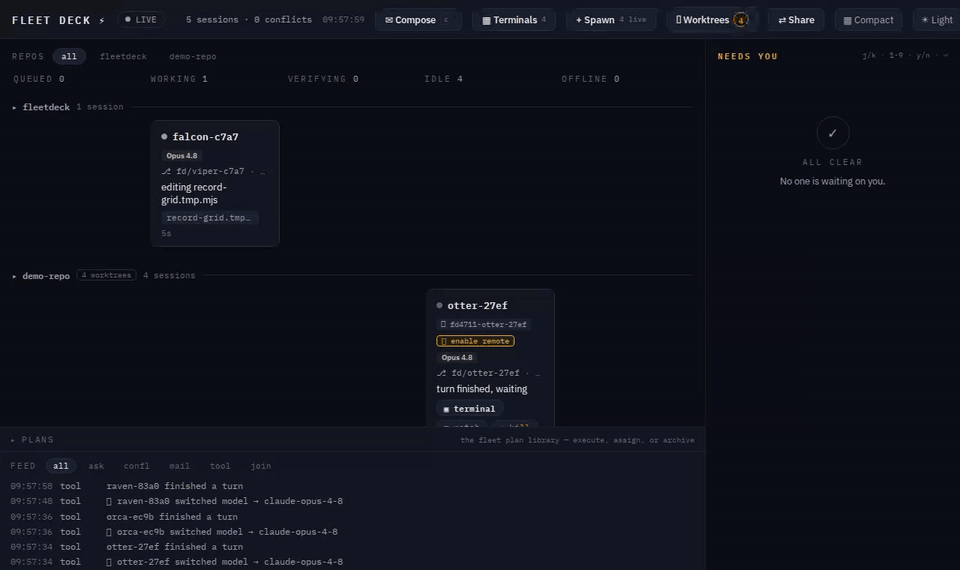Click the falcon-c7a7 status dot

[x=164, y=137]
